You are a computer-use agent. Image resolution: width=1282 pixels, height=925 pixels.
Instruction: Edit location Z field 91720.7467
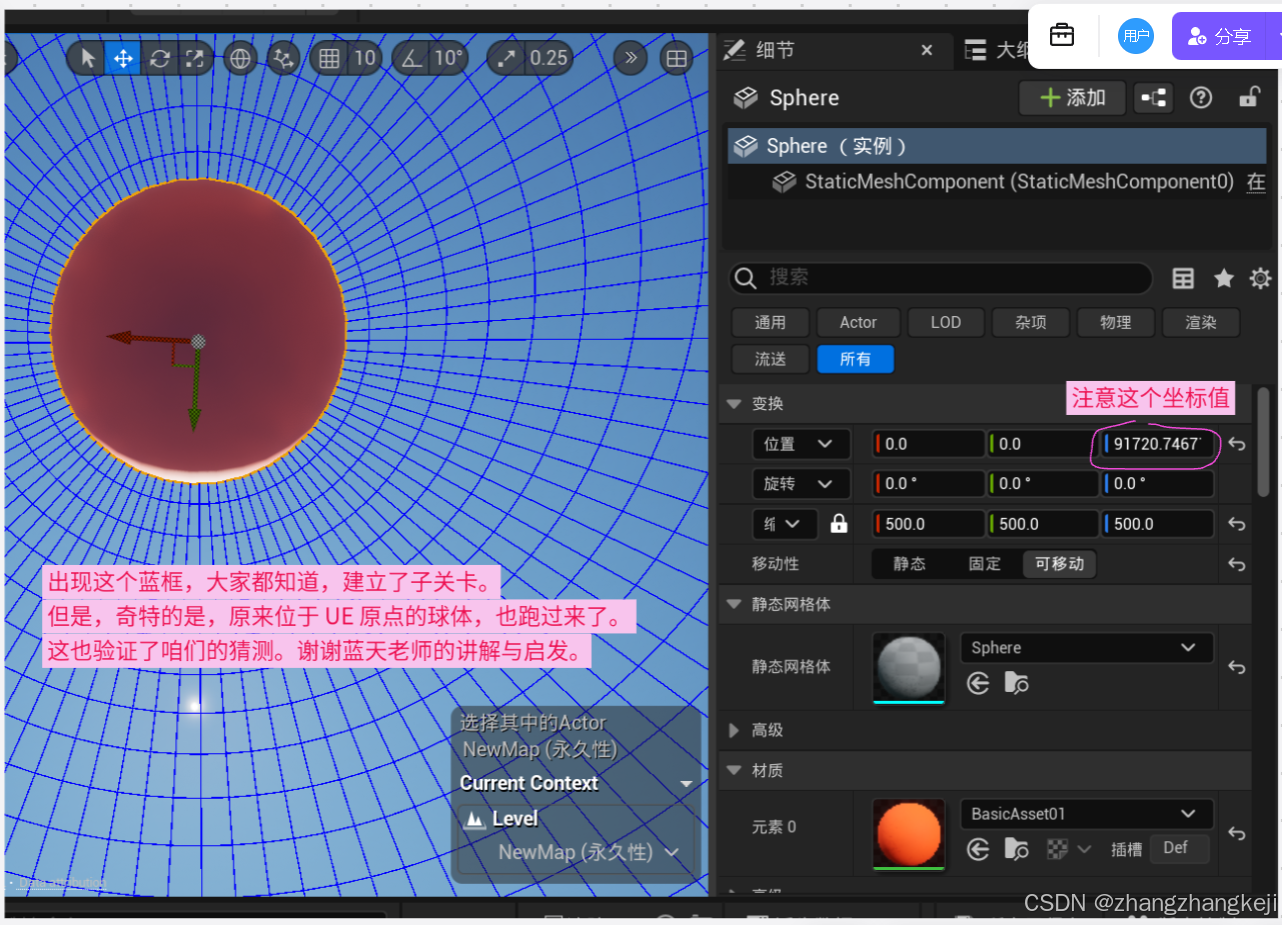[1158, 444]
